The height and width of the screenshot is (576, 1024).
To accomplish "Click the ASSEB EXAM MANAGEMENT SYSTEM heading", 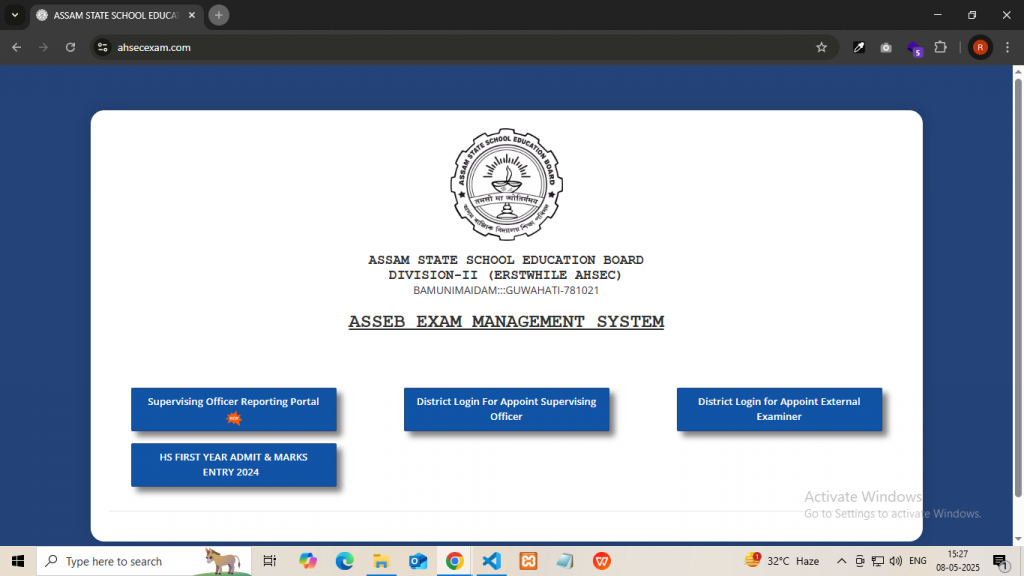I will pyautogui.click(x=506, y=322).
